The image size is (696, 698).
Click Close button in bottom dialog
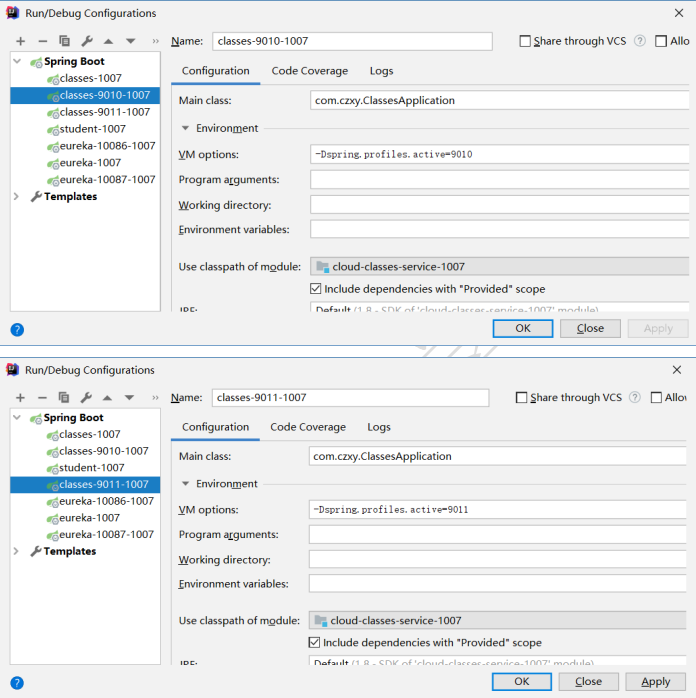[x=588, y=682]
